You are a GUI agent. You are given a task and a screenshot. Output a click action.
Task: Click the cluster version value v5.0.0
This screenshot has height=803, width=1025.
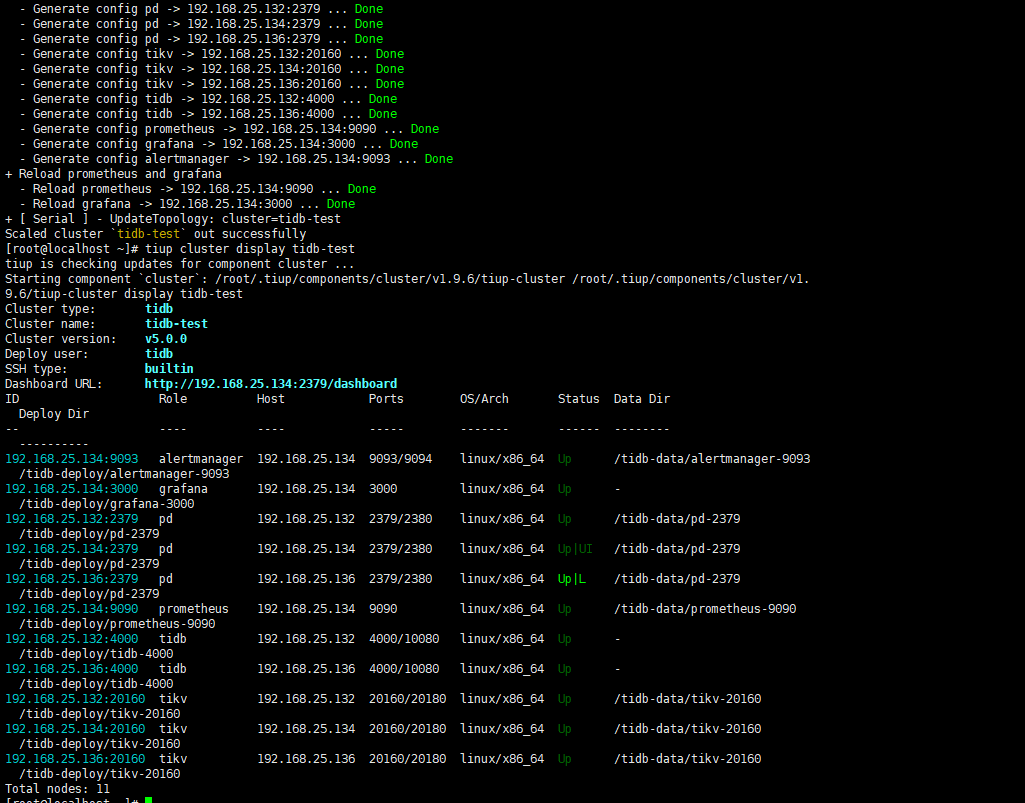click(x=166, y=339)
